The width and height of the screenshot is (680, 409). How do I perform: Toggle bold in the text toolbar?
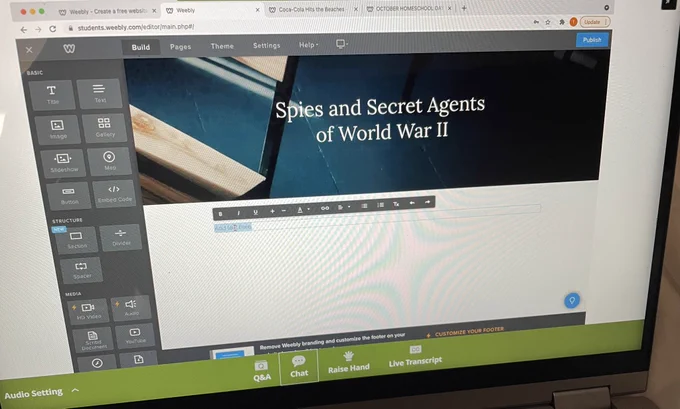tap(220, 214)
